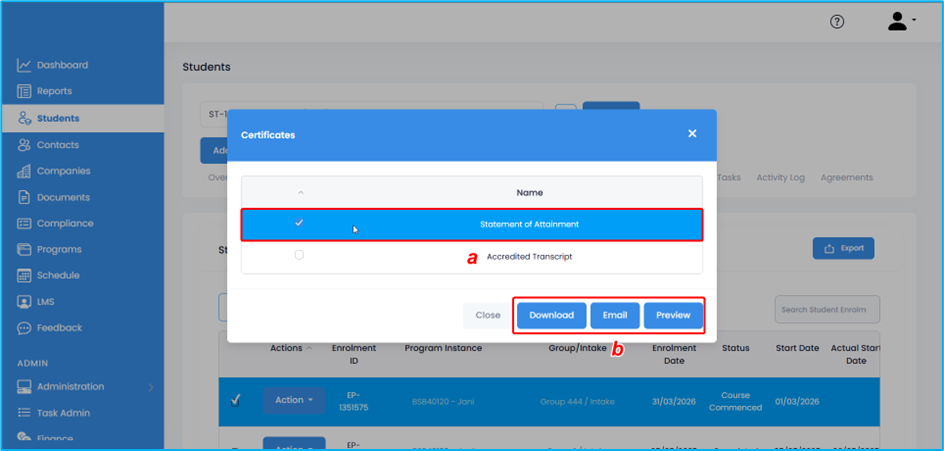Screen dimensions: 944x451
Task: Uncheck the Statement of Attainment checkbox
Action: [299, 223]
